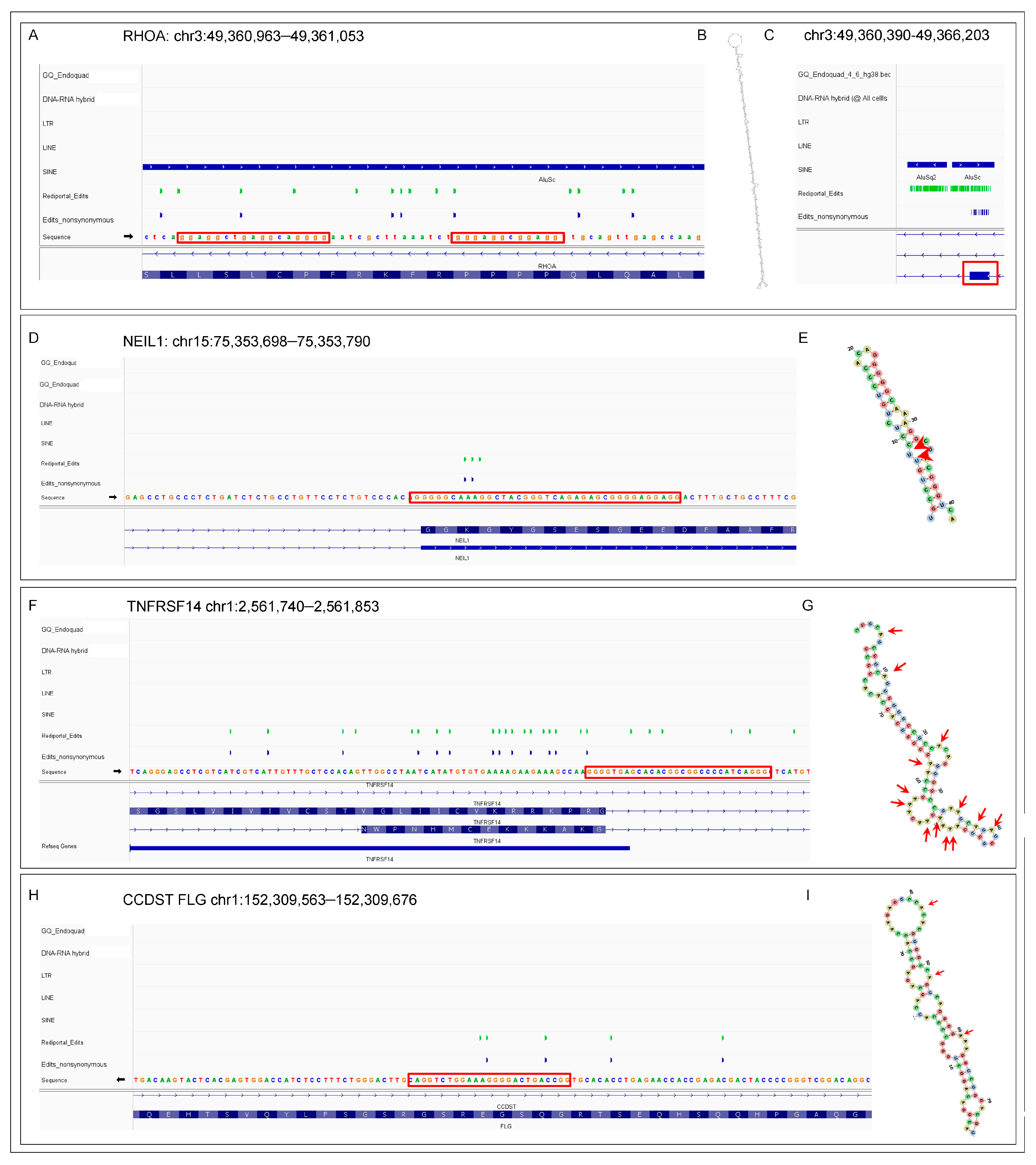Select Edits_nonsynonymous label in TNFRSF14 panel
This screenshot has width=1036, height=1165.
(73, 757)
